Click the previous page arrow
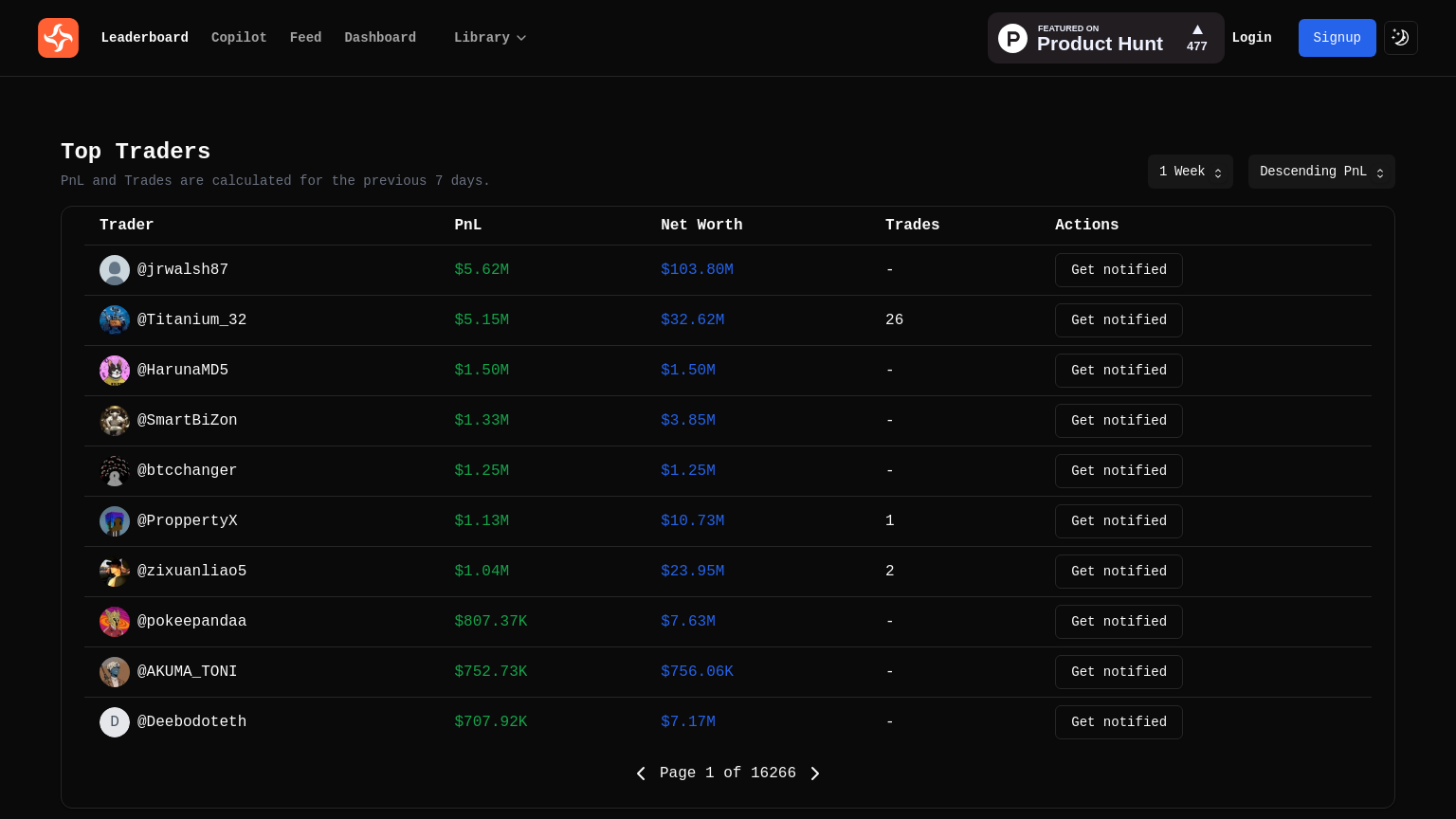The width and height of the screenshot is (1456, 819). point(641,773)
